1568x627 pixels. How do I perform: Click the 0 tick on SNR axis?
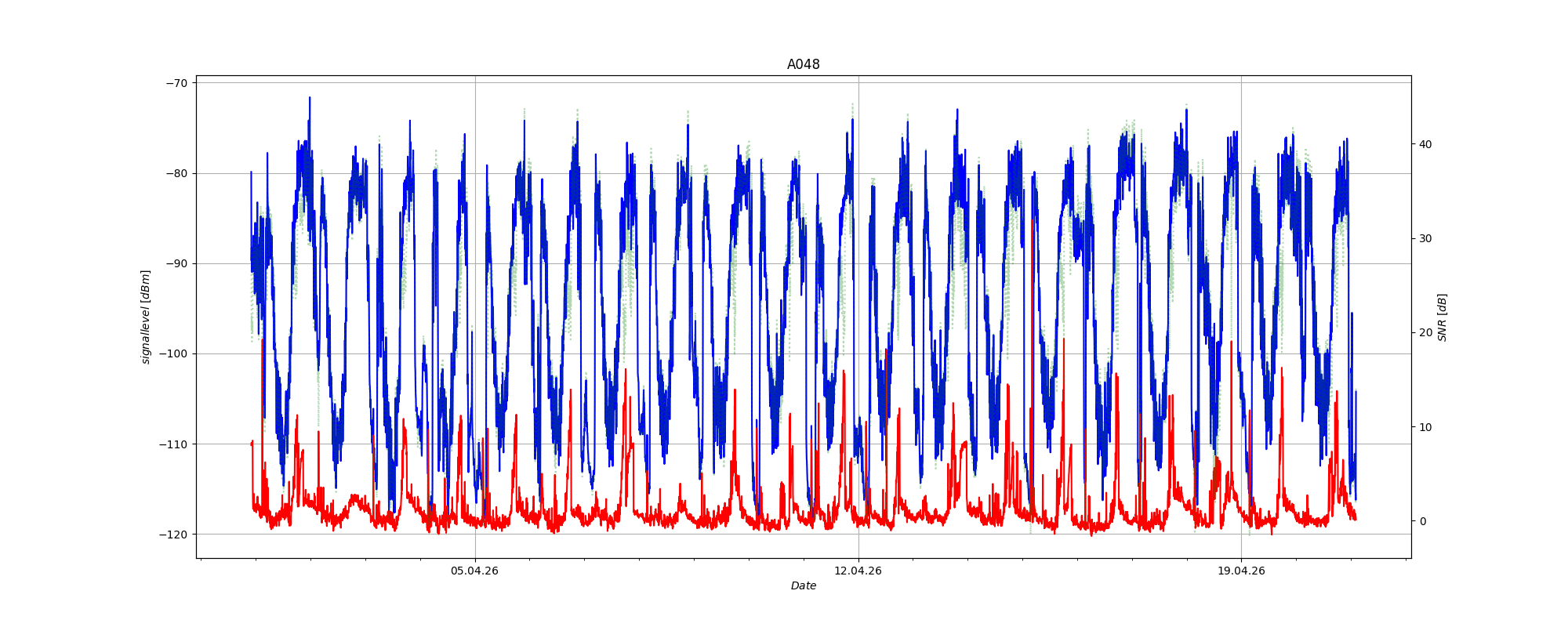[1422, 521]
